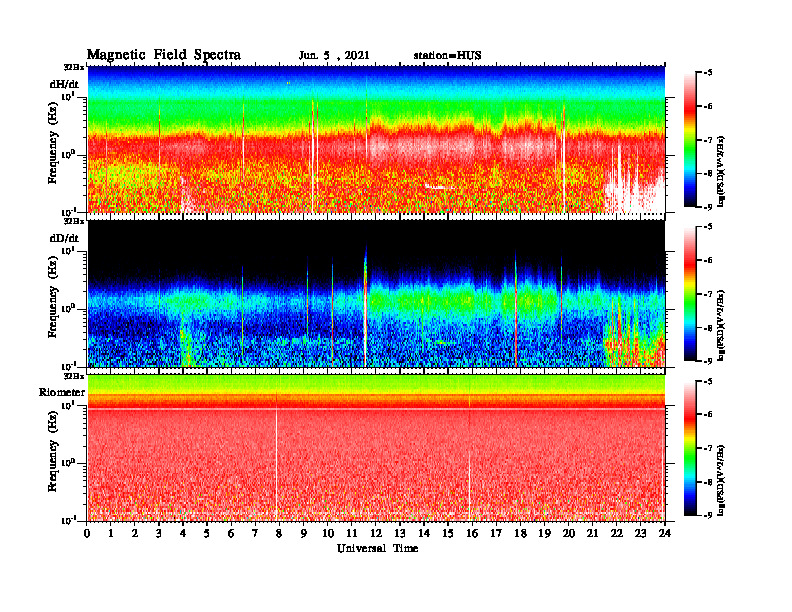Click hour tick label "0" on time axis
The image size is (792, 612).
[87, 534]
